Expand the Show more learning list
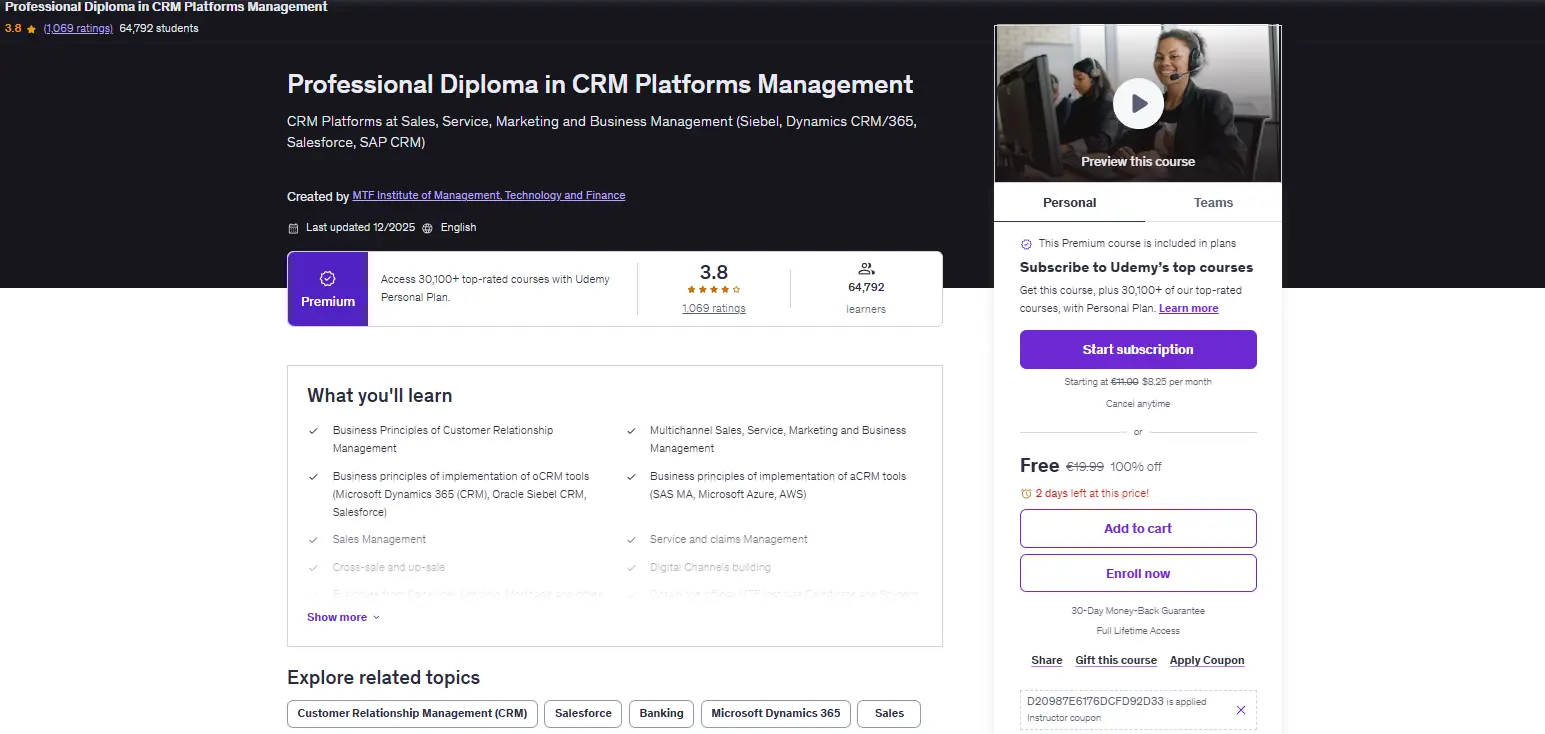The image size is (1545, 734). click(343, 617)
